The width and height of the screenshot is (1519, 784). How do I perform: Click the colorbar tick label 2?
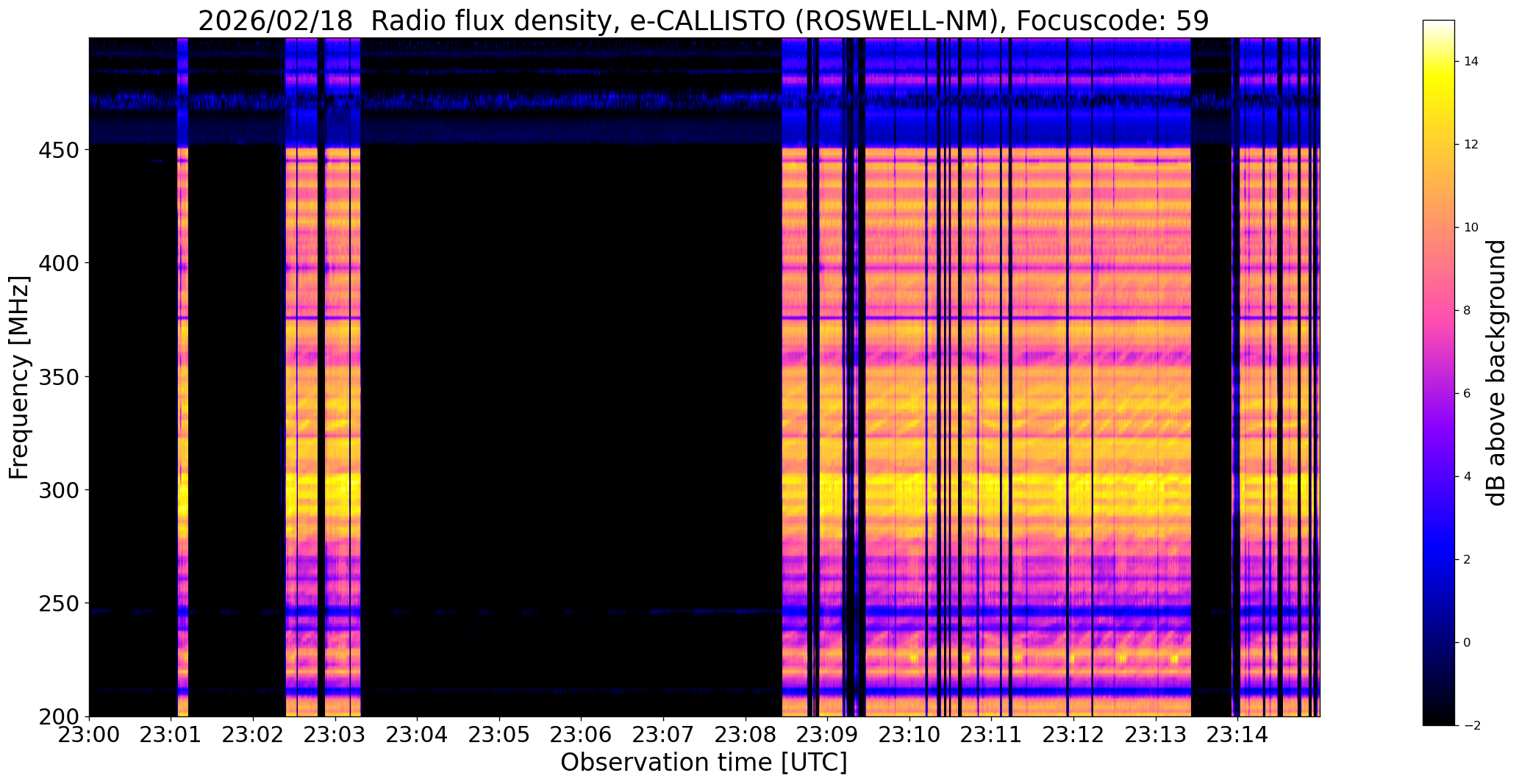click(x=1468, y=560)
